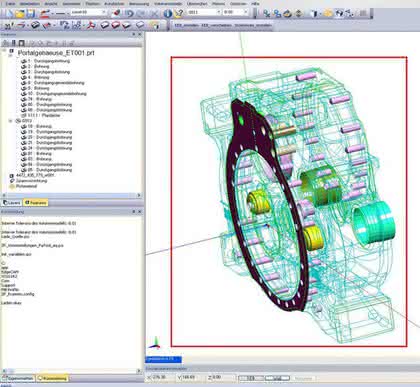Open the 0013 combo box dropdown

pyautogui.click(x=219, y=12)
